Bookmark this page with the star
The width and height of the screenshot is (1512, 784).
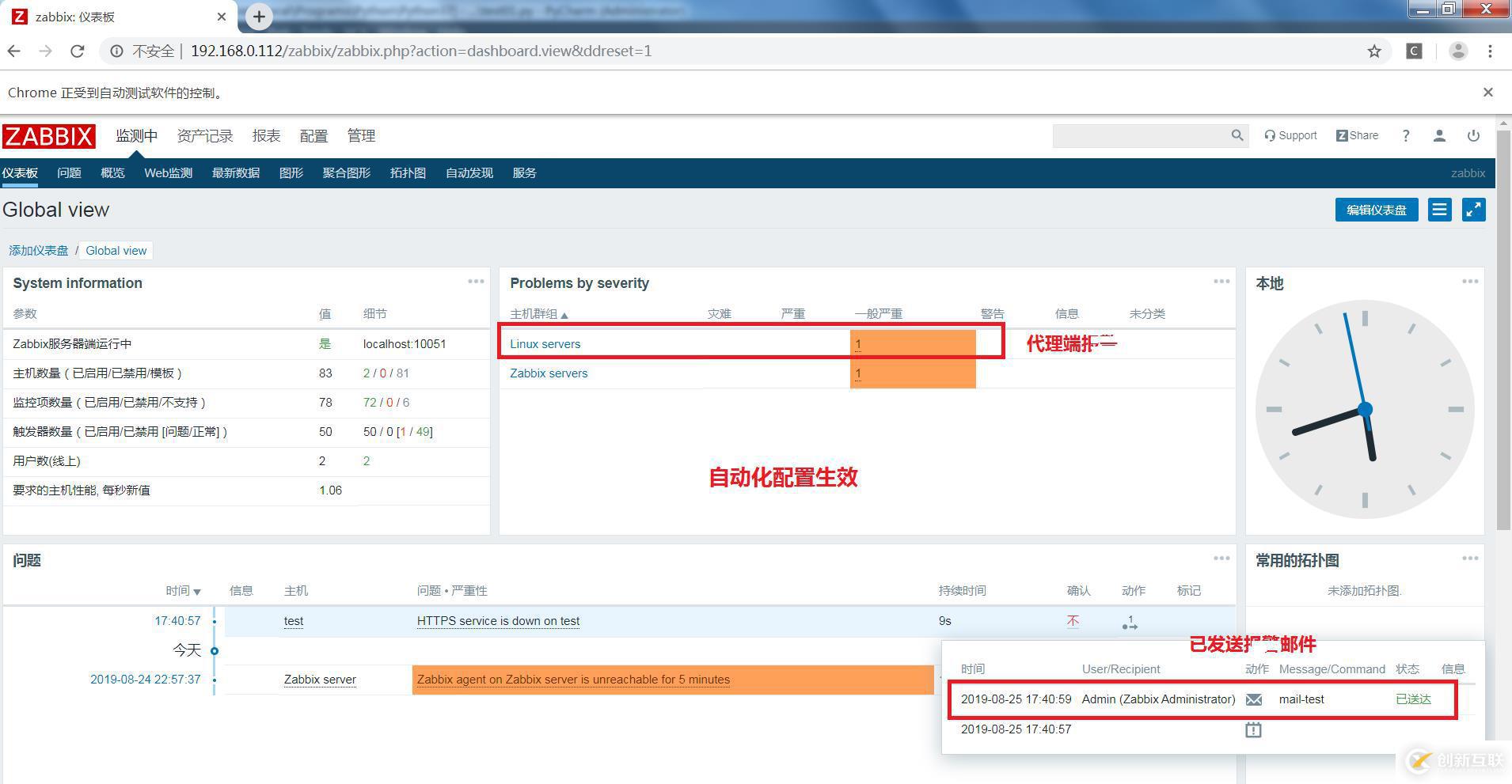tap(1374, 51)
